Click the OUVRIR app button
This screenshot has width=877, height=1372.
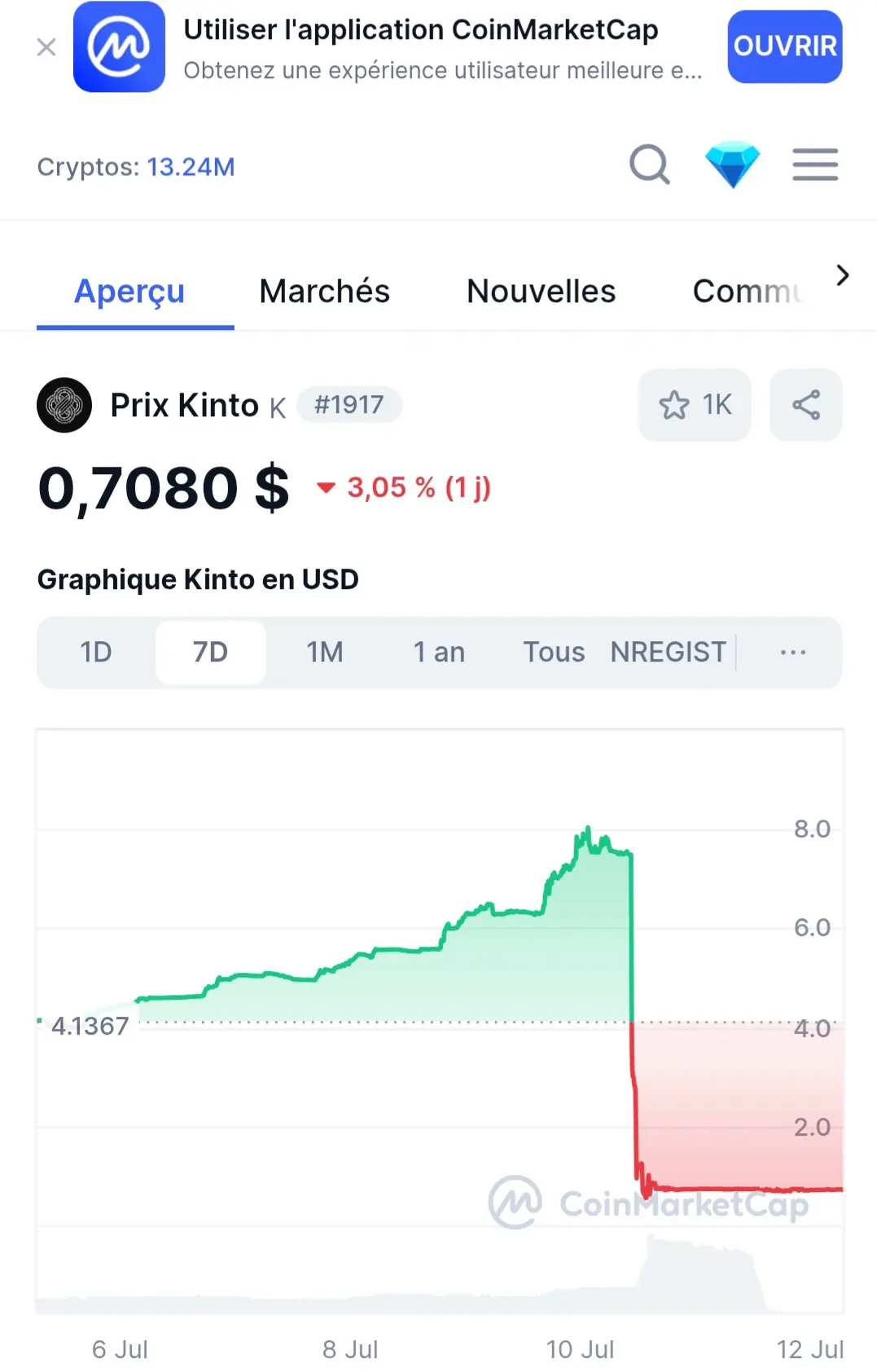785,46
